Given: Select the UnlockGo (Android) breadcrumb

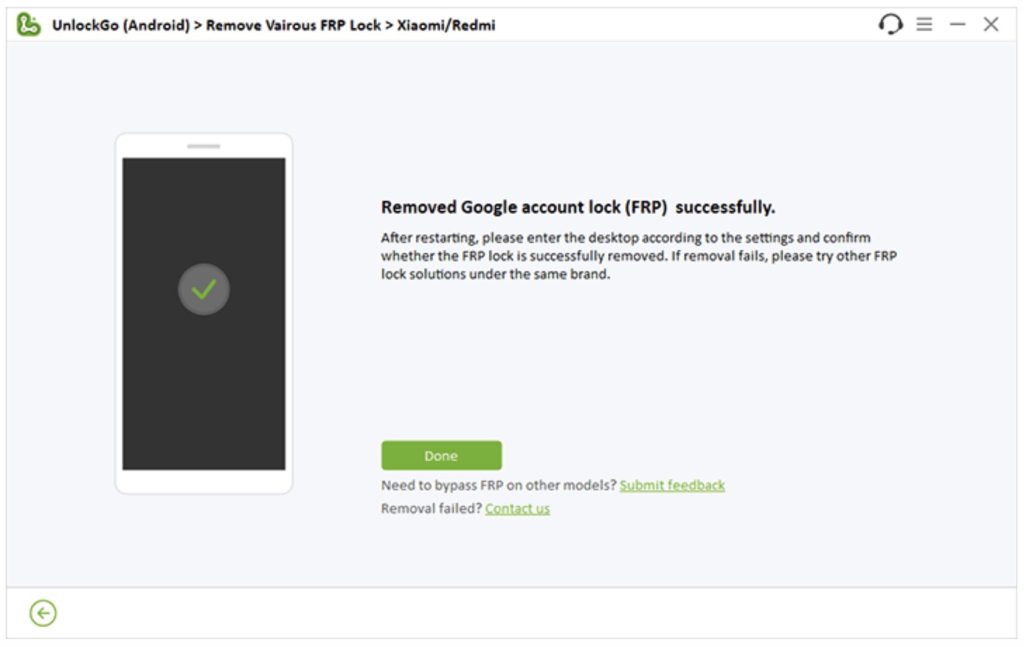Looking at the screenshot, I should point(120,25).
